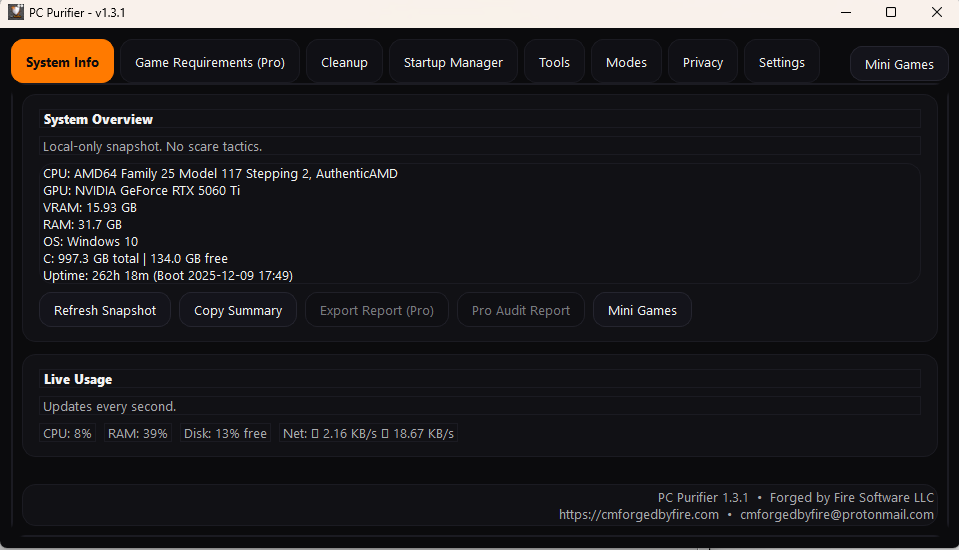Viewport: 959px width, 550px height.
Task: Switch to the Modes tab
Action: [x=626, y=62]
